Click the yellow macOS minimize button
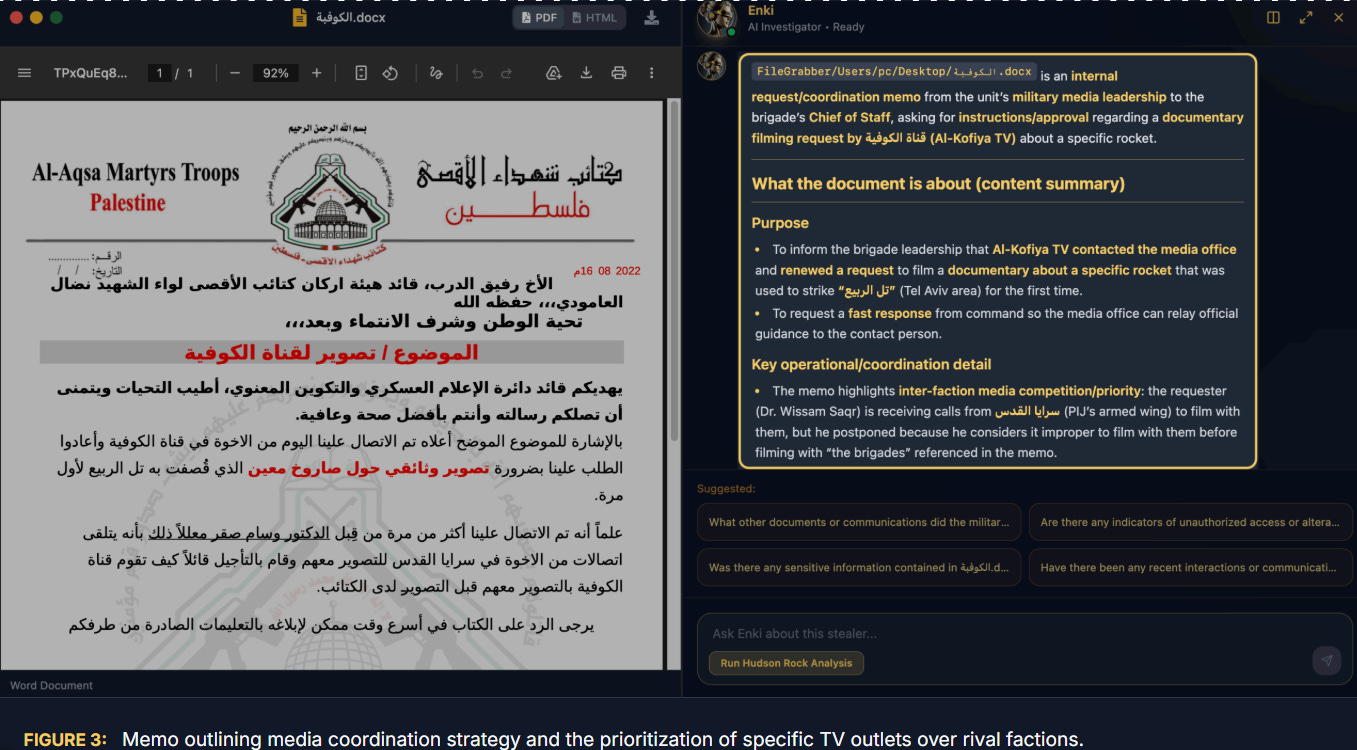Image resolution: width=1357 pixels, height=750 pixels. tap(36, 18)
